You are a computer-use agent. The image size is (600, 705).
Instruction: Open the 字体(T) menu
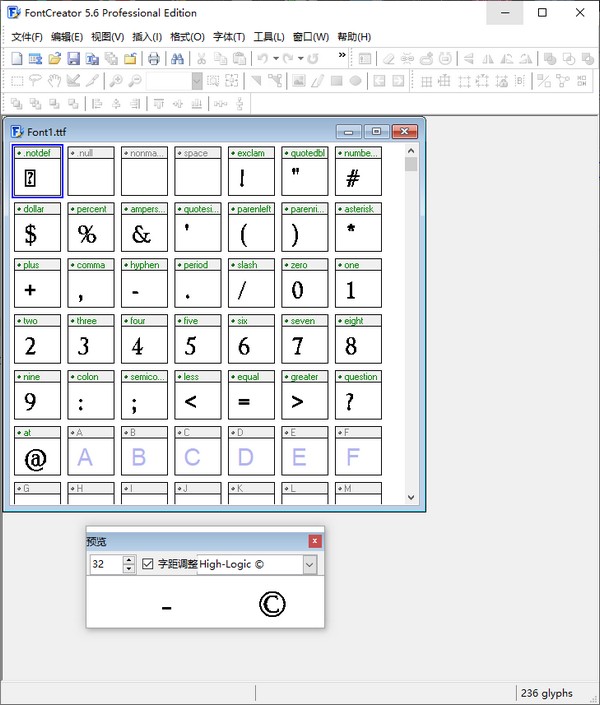(229, 37)
